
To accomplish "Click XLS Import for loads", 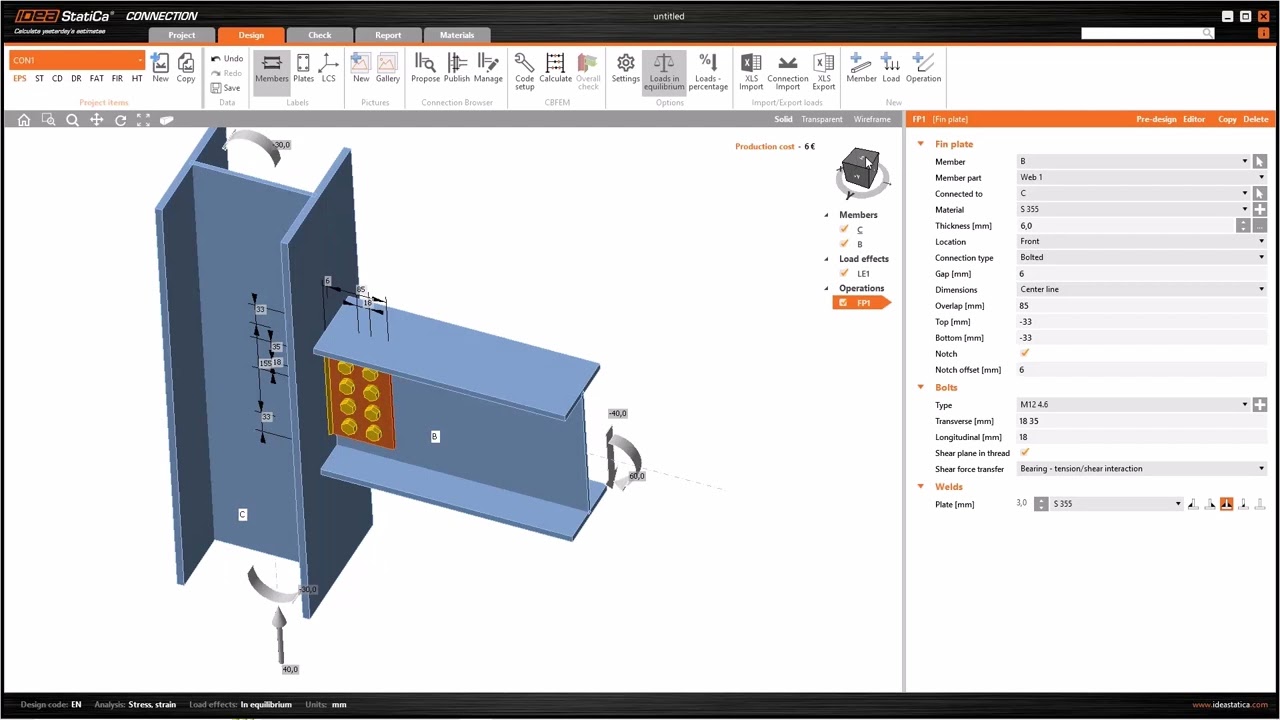I will tap(751, 71).
